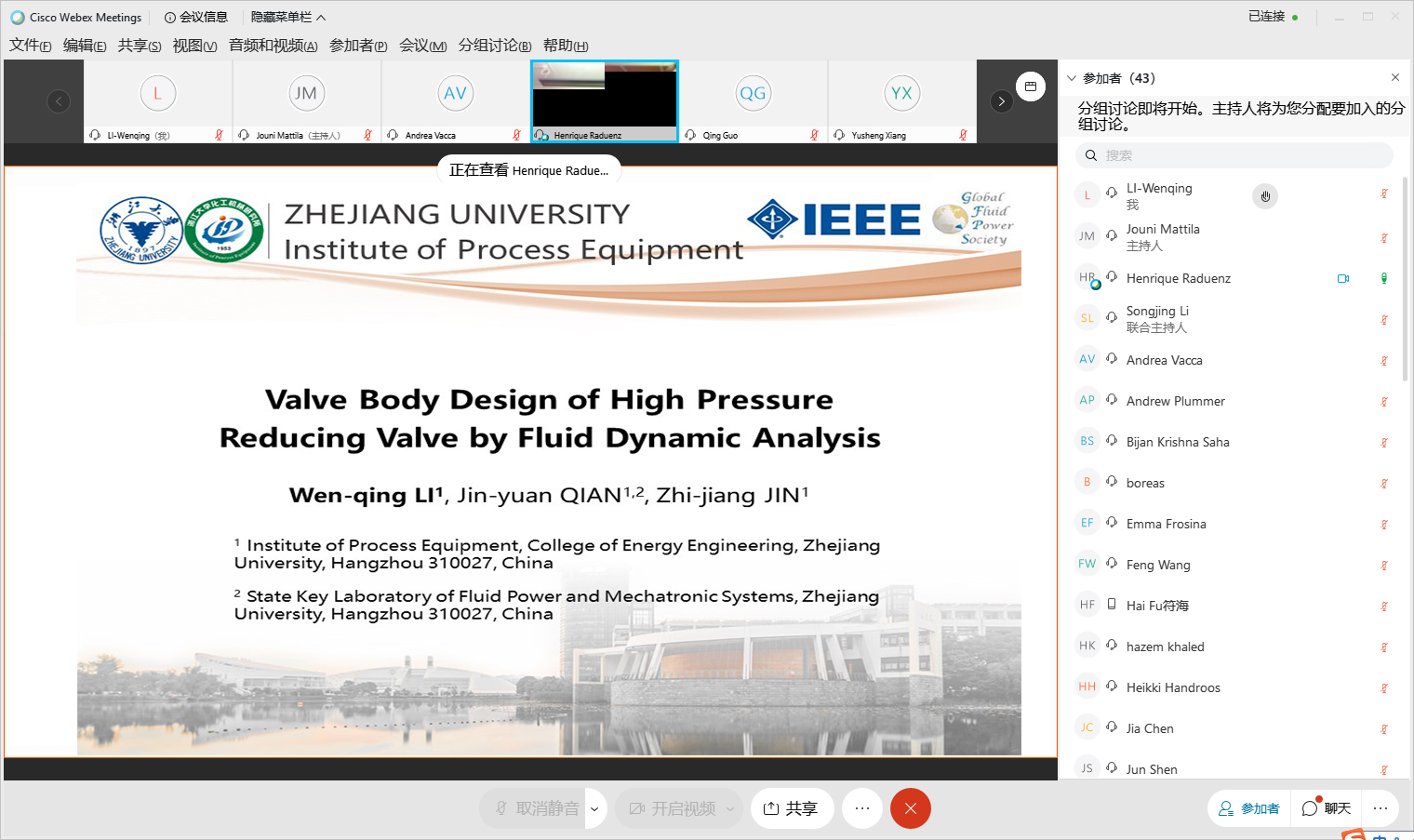
Task: Click HH avatar of Heikki Handroos
Action: (1087, 687)
